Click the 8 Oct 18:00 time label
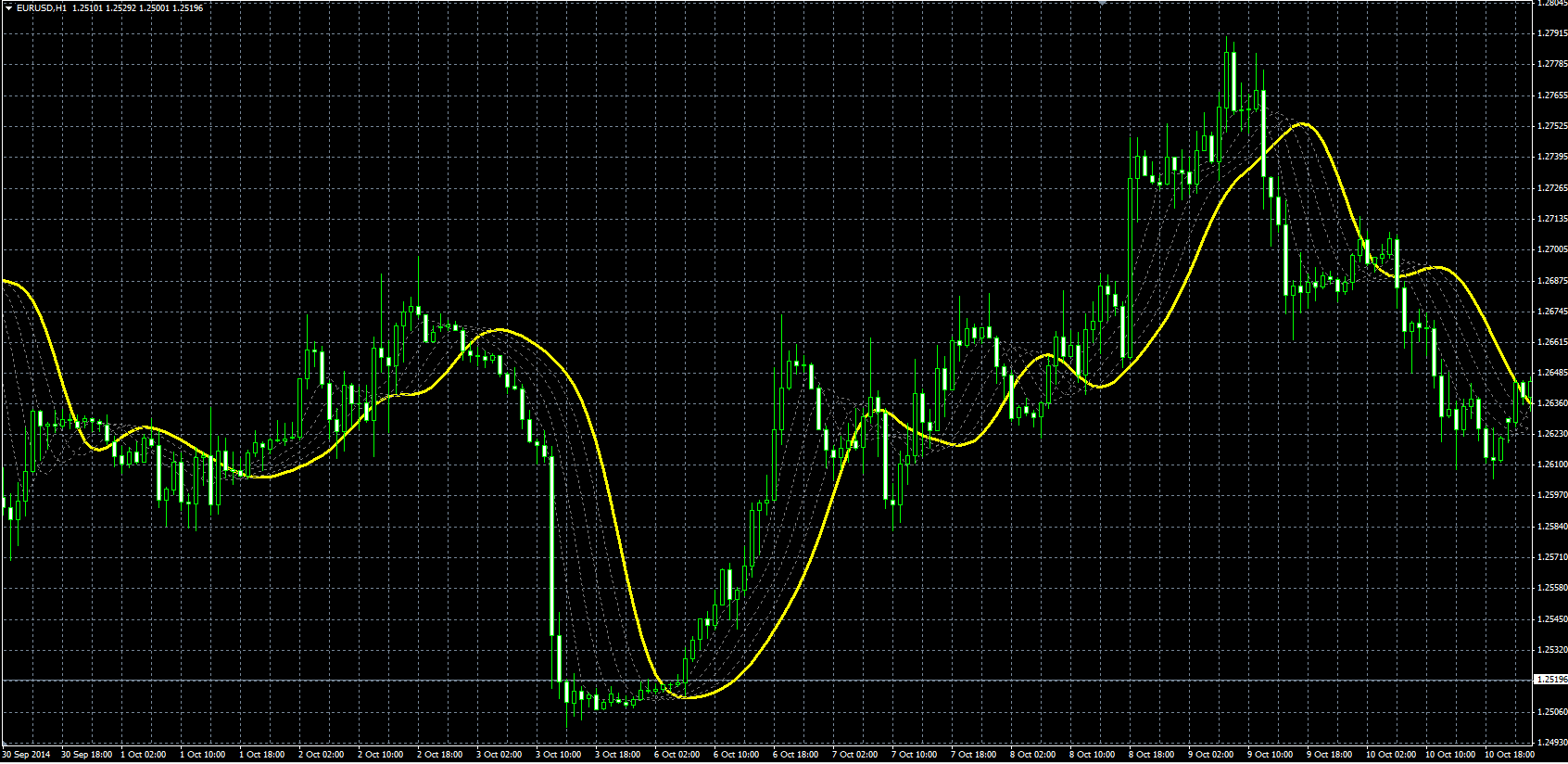Screen dimensions: 1568x764 [1152, 755]
